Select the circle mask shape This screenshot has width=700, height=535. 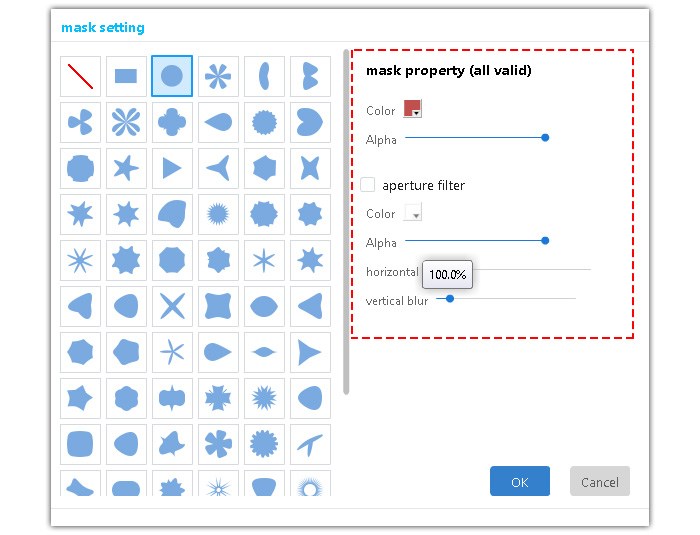pyautogui.click(x=172, y=76)
